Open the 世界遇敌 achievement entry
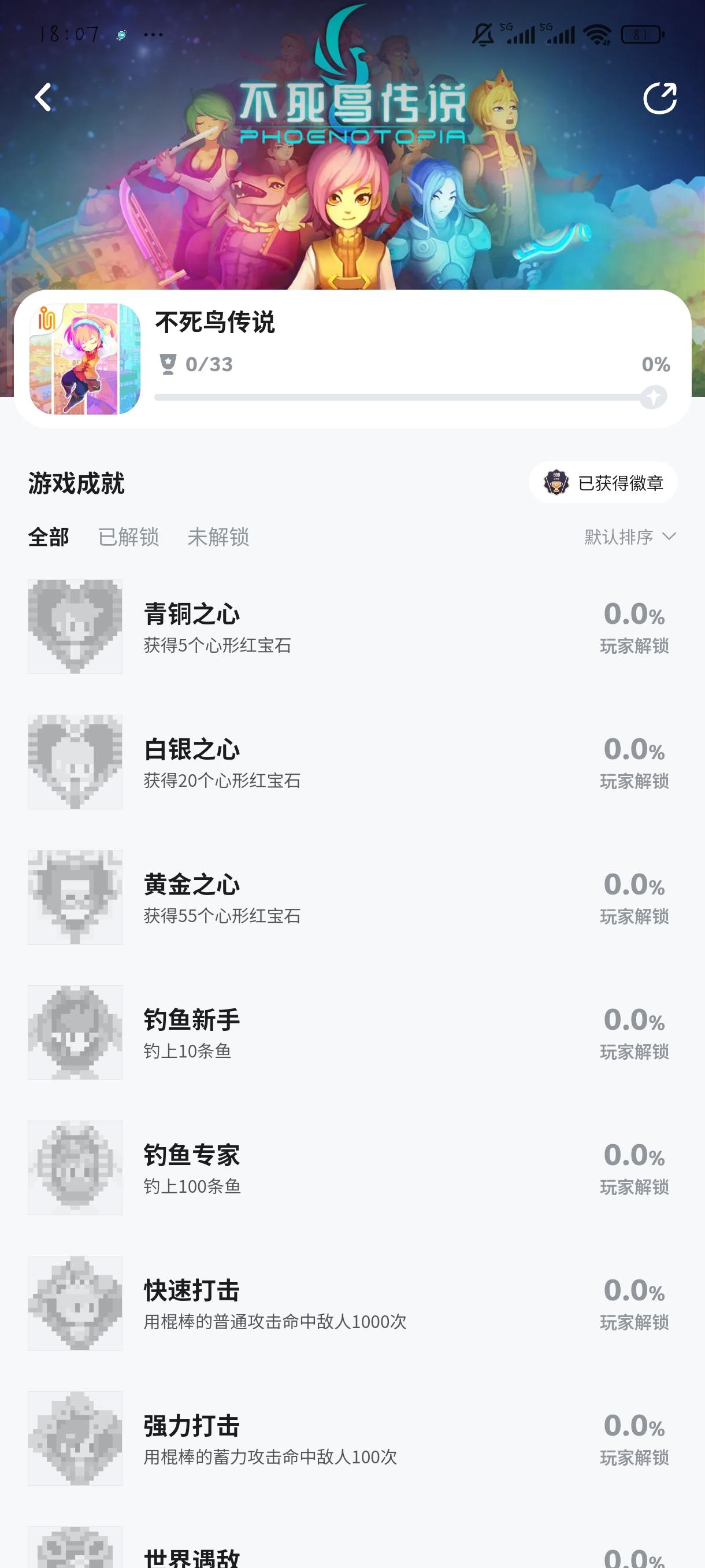The width and height of the screenshot is (705, 1568). 192,1556
